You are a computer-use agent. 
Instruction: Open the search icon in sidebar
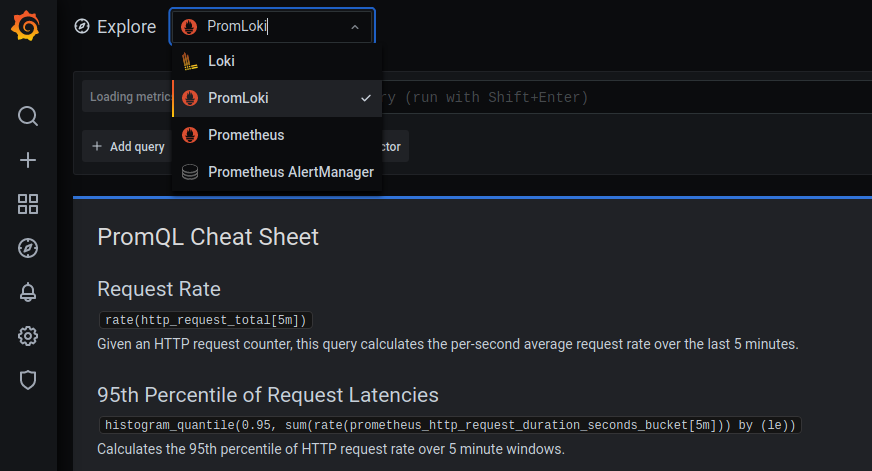click(28, 116)
